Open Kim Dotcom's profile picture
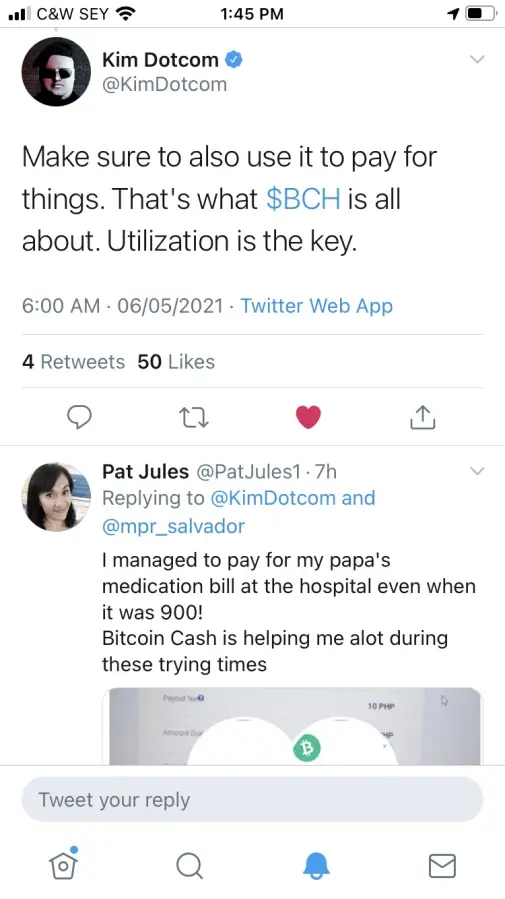Viewport: 505px width, 899px height. click(x=56, y=72)
